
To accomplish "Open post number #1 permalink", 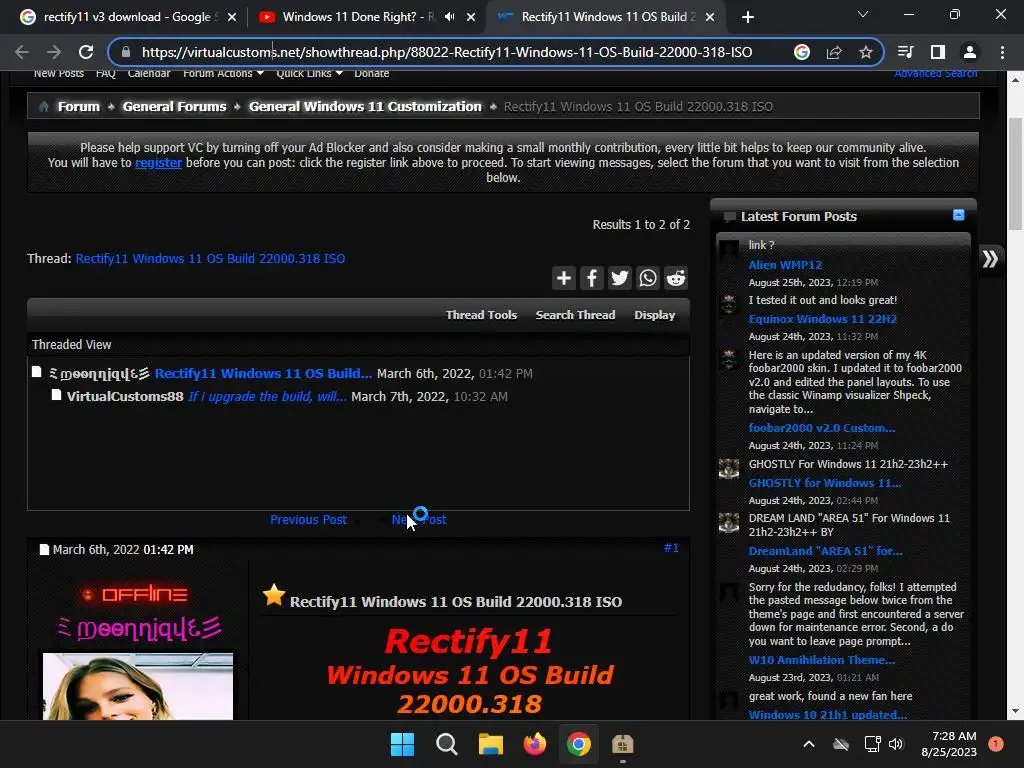I will (671, 547).
